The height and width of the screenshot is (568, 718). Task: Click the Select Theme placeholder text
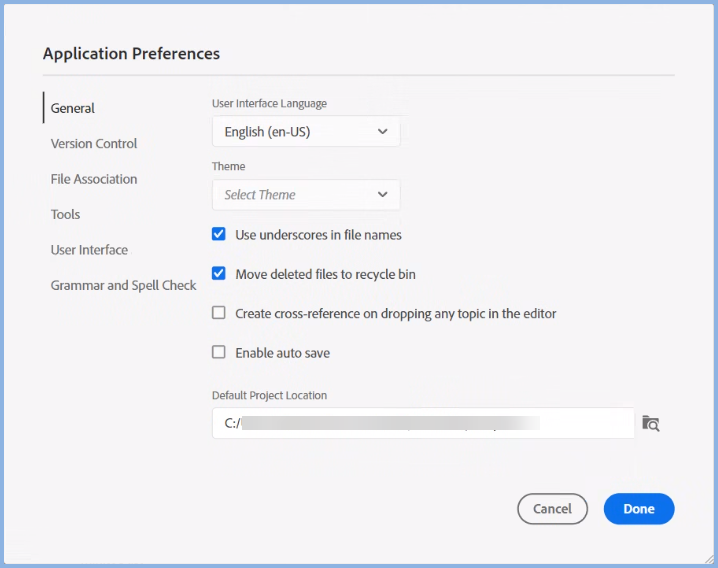[x=260, y=195]
